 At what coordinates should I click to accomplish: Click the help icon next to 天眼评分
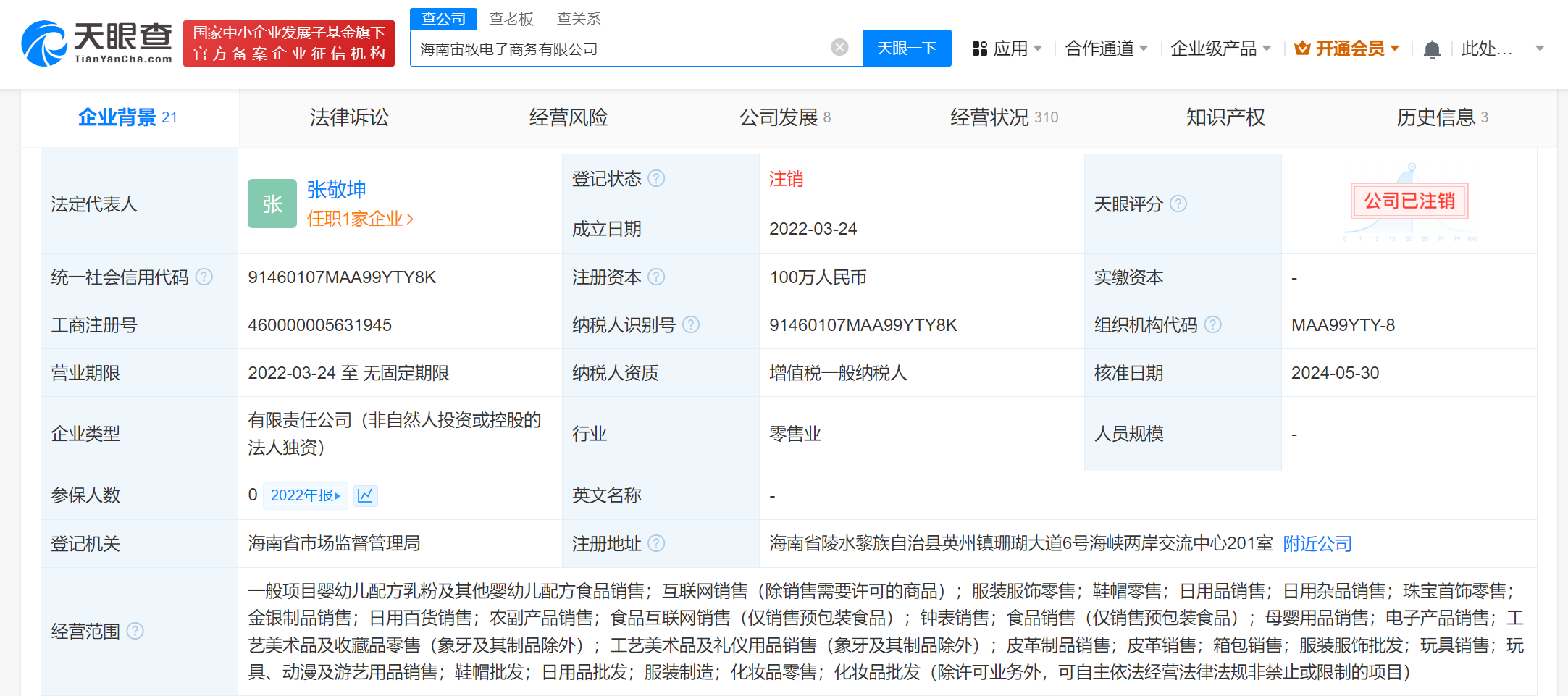(1178, 204)
